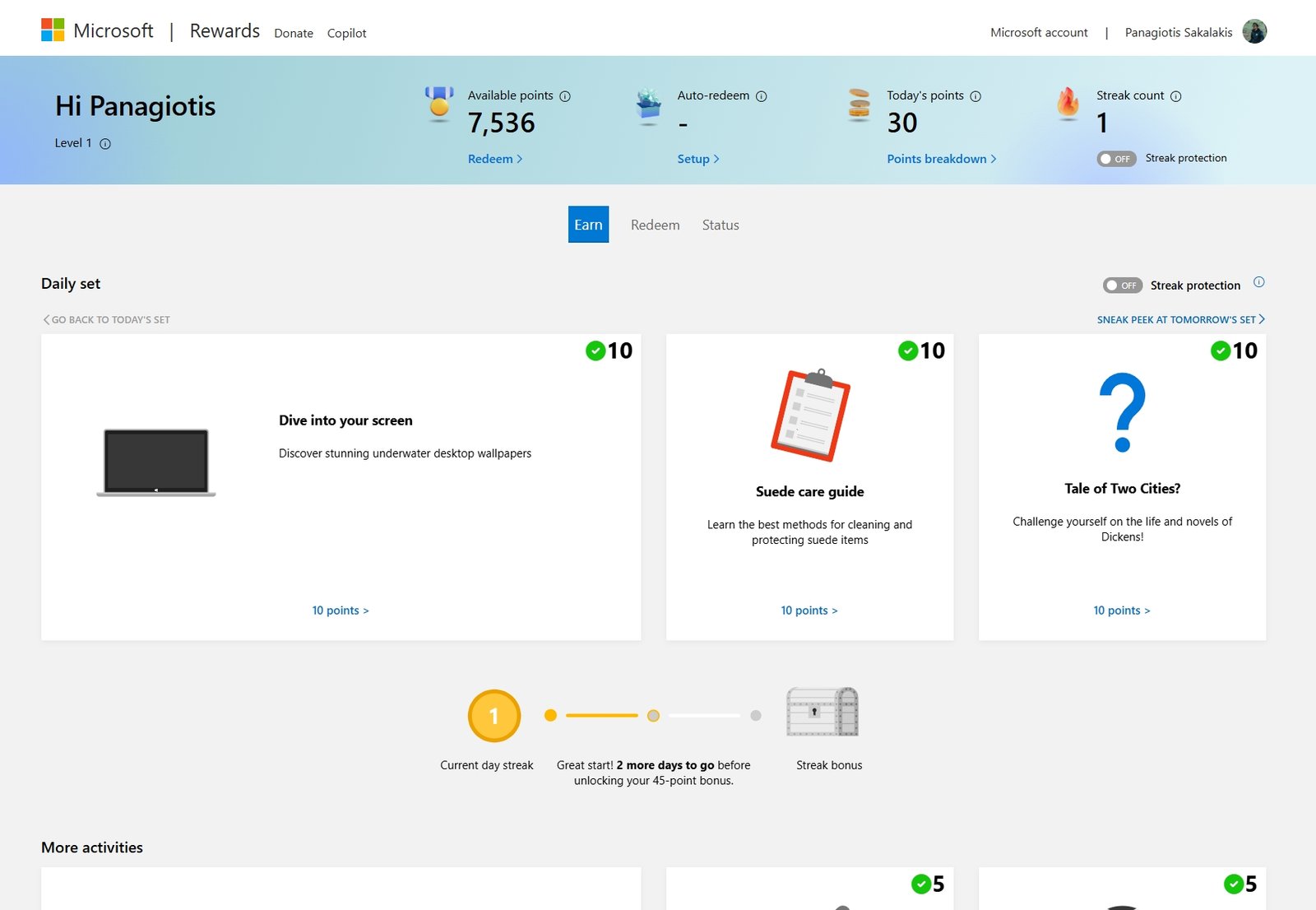Open 10 points link on Suede card
This screenshot has width=1316, height=910.
pyautogui.click(x=809, y=611)
